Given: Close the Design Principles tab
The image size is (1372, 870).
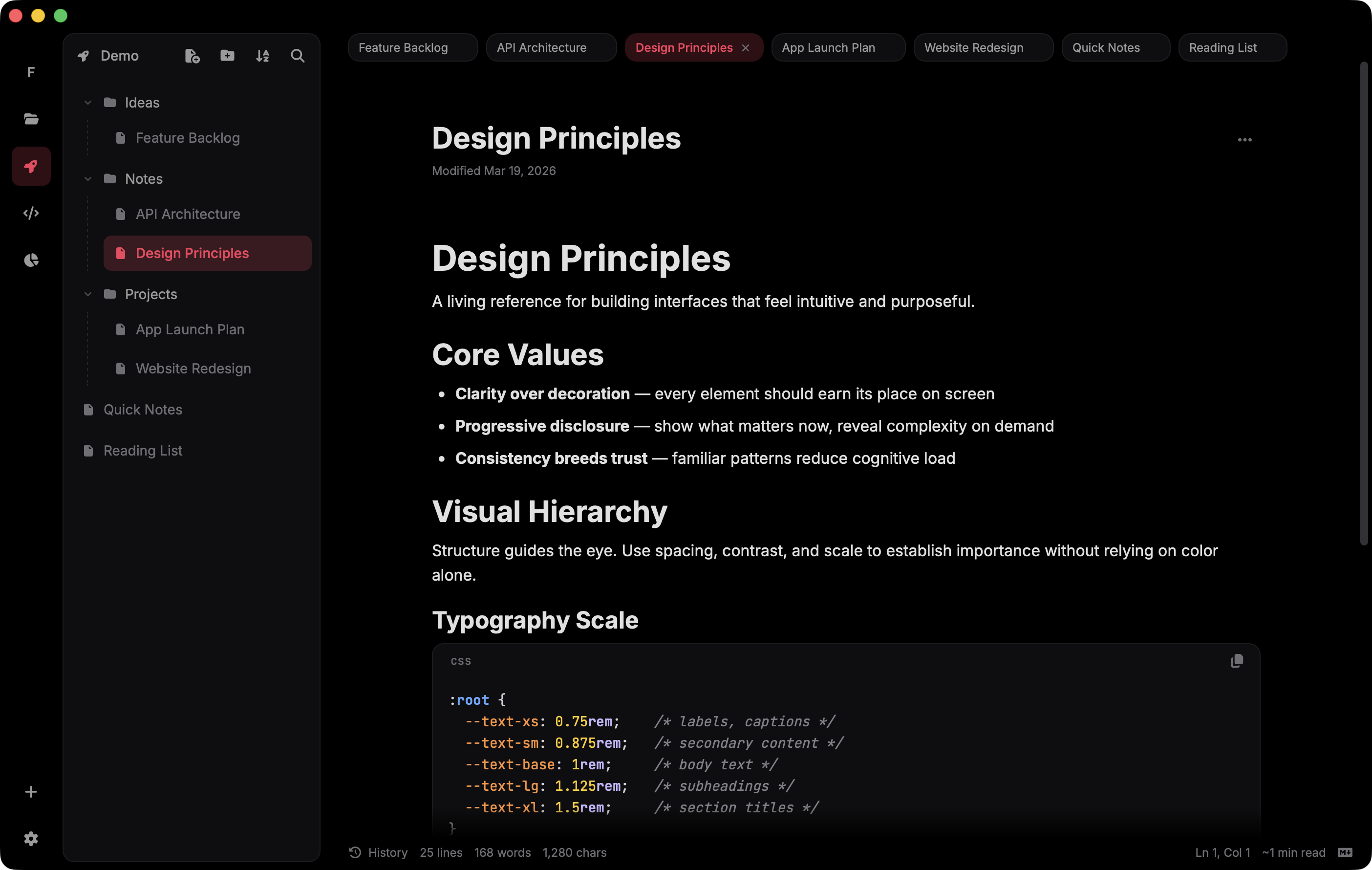Looking at the screenshot, I should click(745, 48).
